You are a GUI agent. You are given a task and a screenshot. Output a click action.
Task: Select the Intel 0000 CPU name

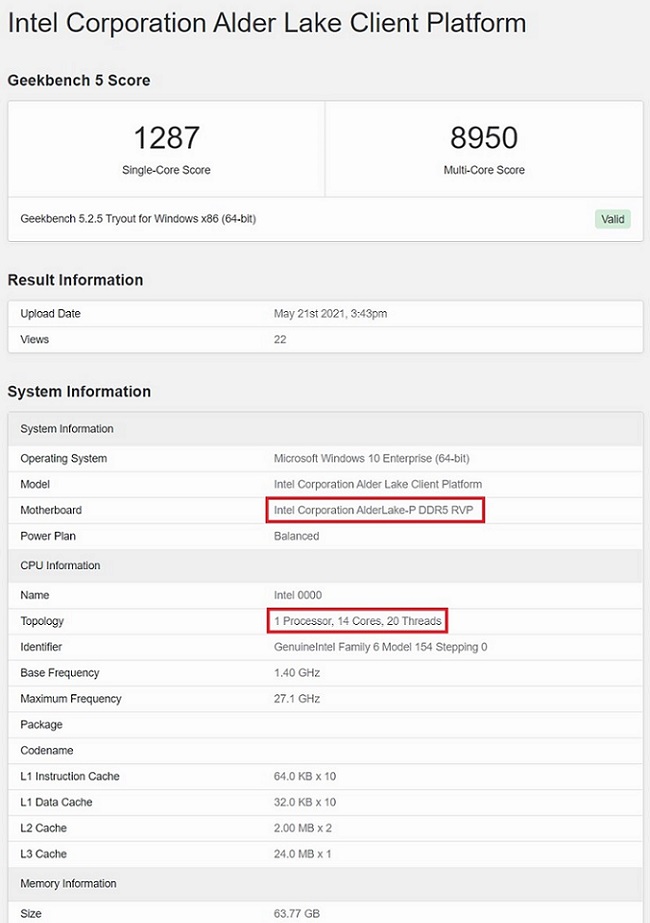pos(298,595)
